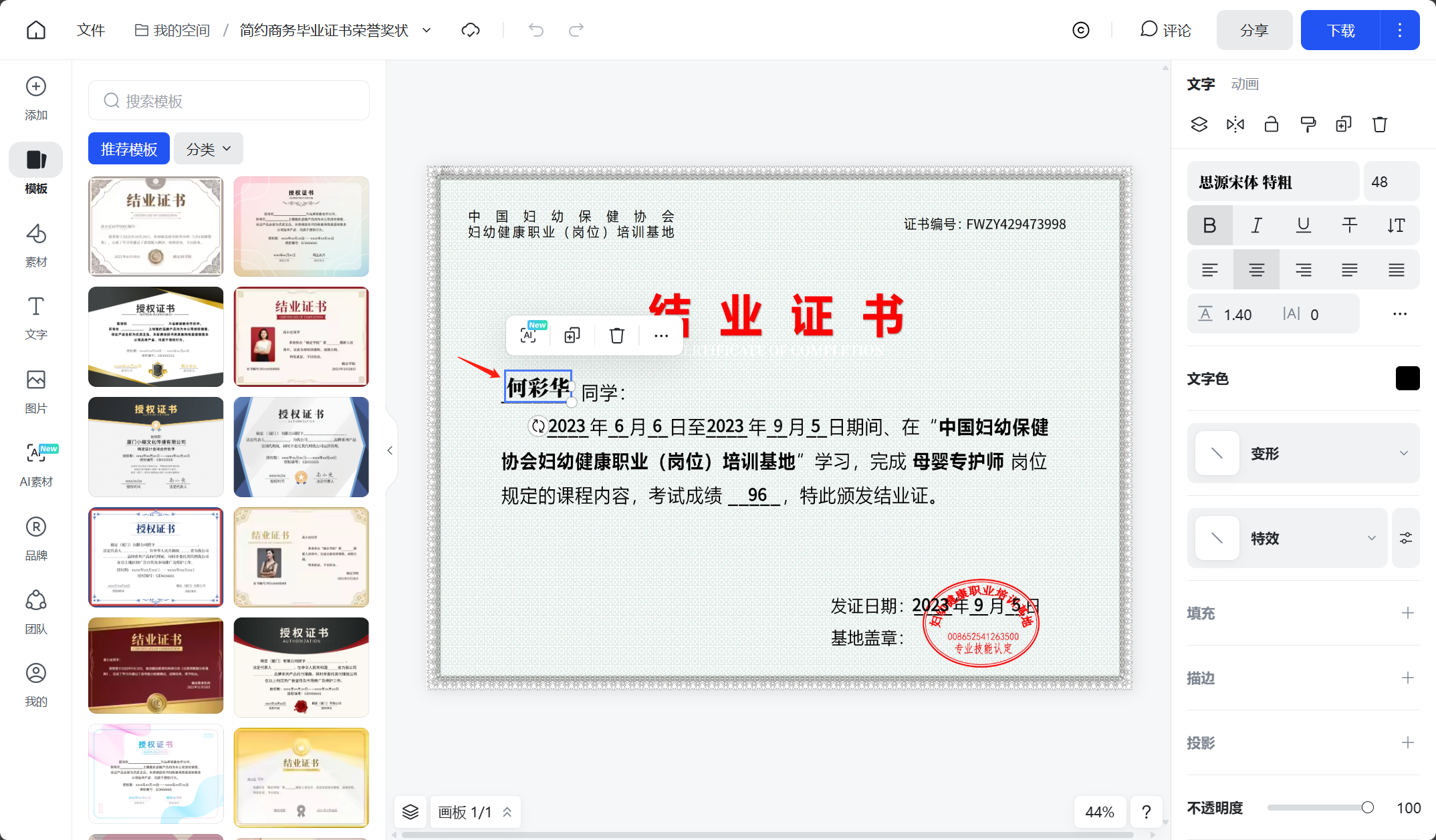Image resolution: width=1436 pixels, height=840 pixels.
Task: Click the format painter icon
Action: point(1308,124)
